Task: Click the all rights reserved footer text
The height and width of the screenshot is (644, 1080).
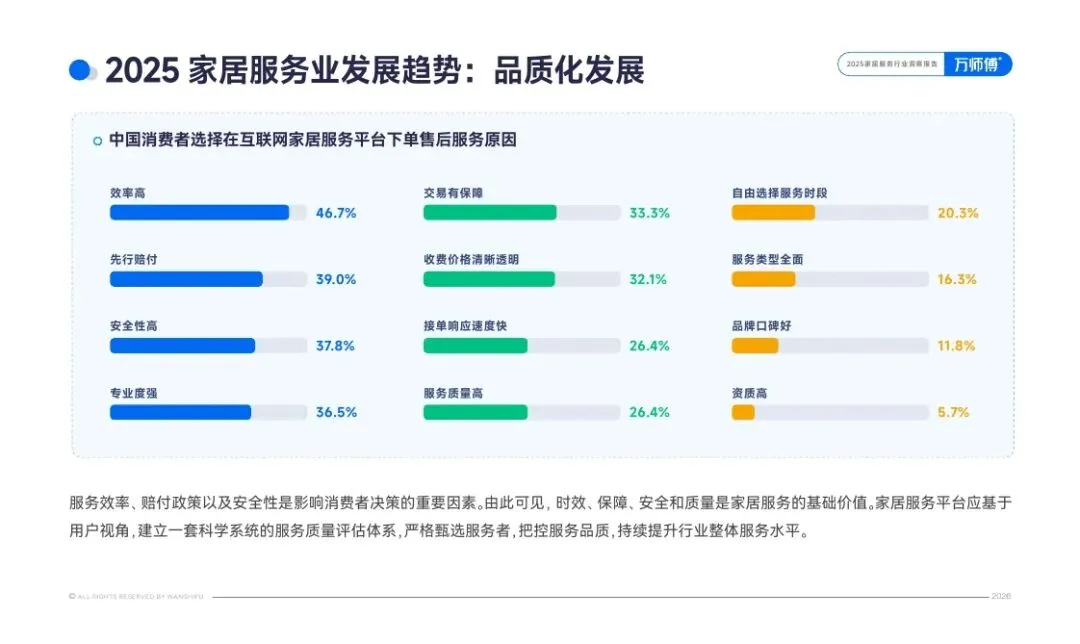Action: tap(136, 596)
